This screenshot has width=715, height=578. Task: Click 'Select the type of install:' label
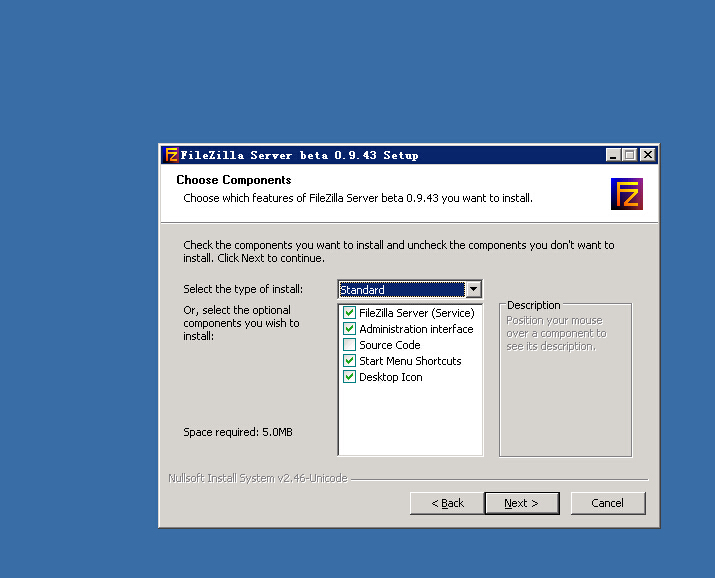pyautogui.click(x=243, y=289)
